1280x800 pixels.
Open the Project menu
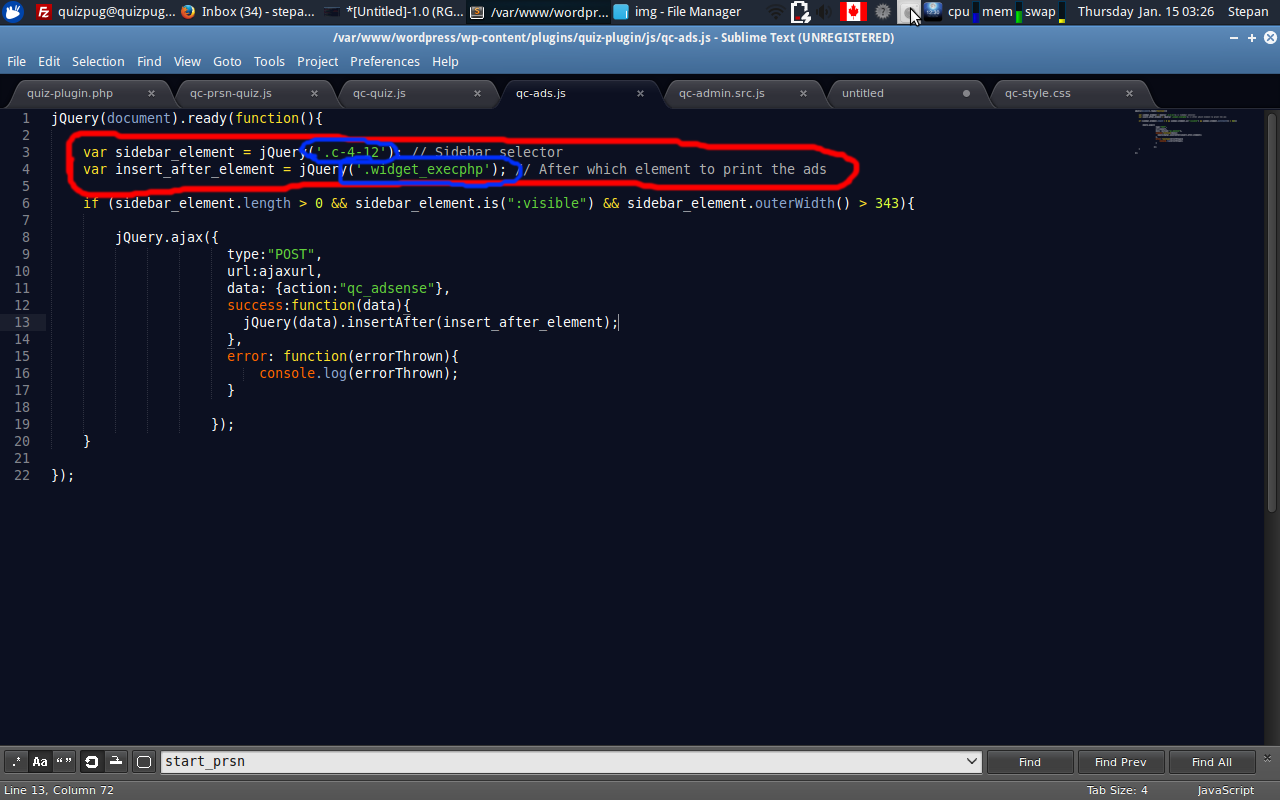318,61
